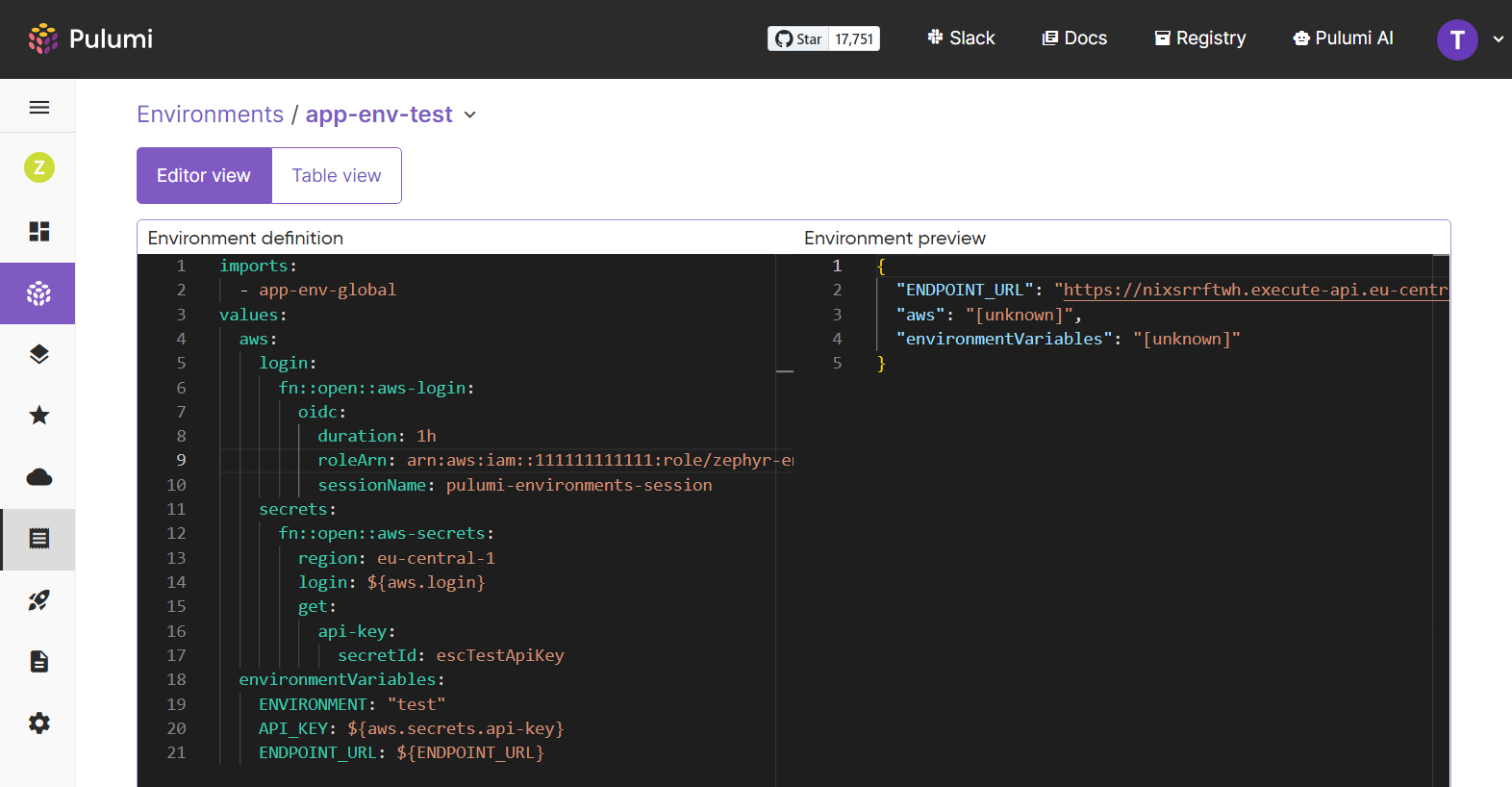Open the dashboard grid icon in sidebar
This screenshot has height=787, width=1512.
coord(38,231)
